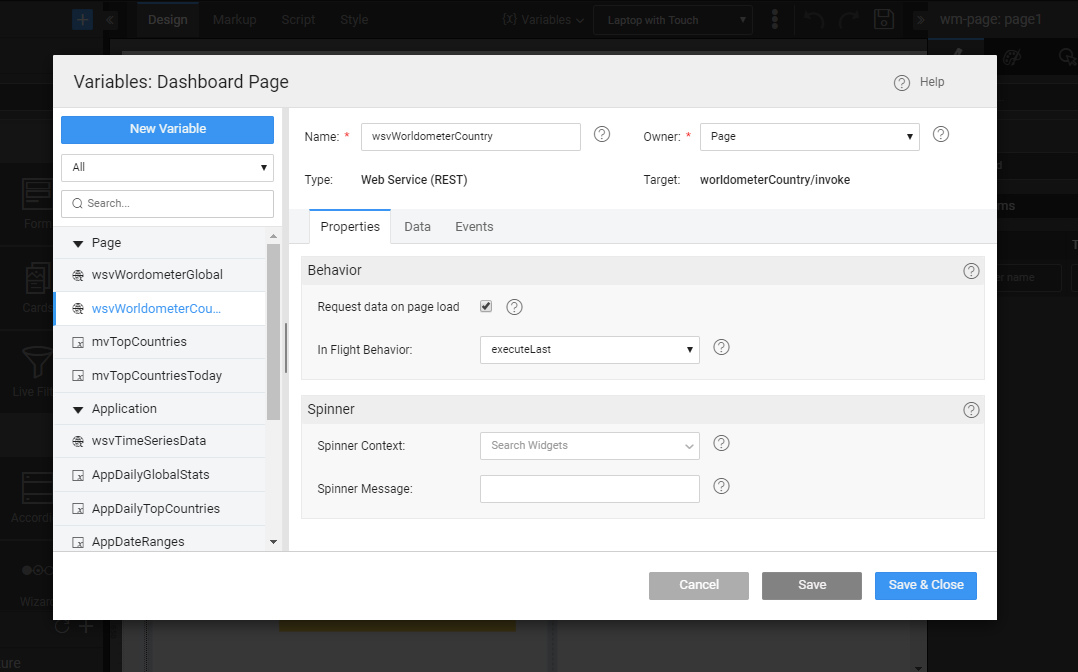
Task: Switch to the Events tab
Action: (474, 227)
